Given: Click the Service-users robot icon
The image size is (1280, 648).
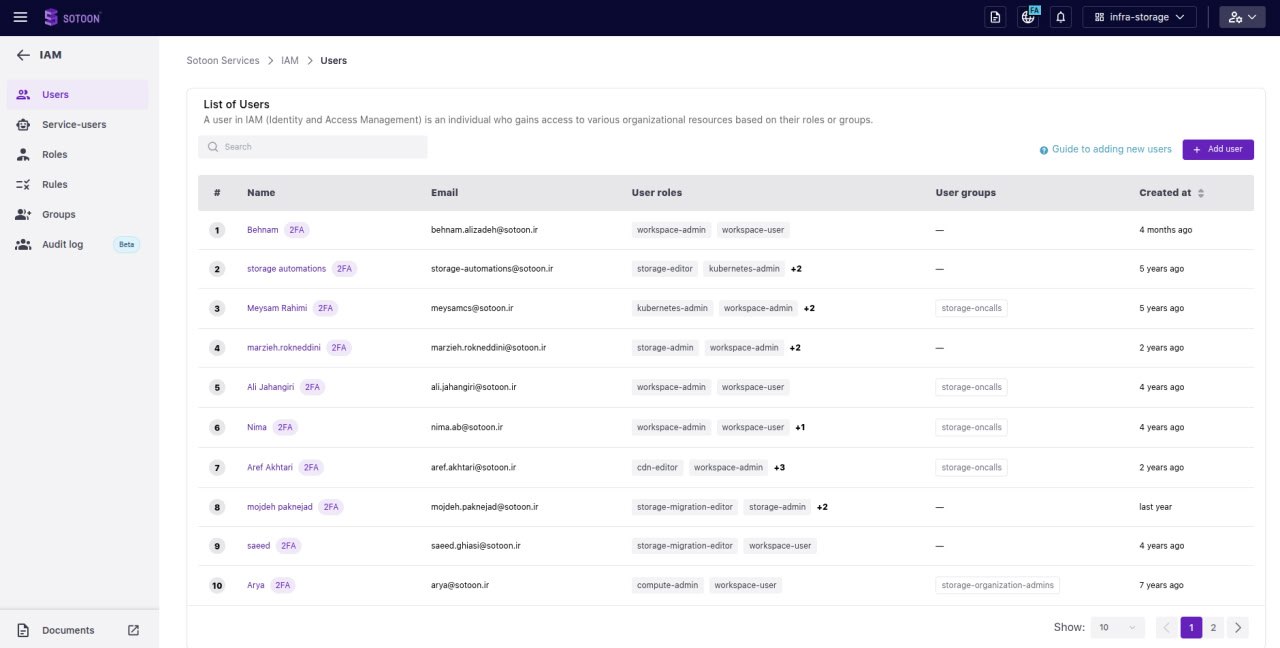Looking at the screenshot, I should click(x=23, y=125).
